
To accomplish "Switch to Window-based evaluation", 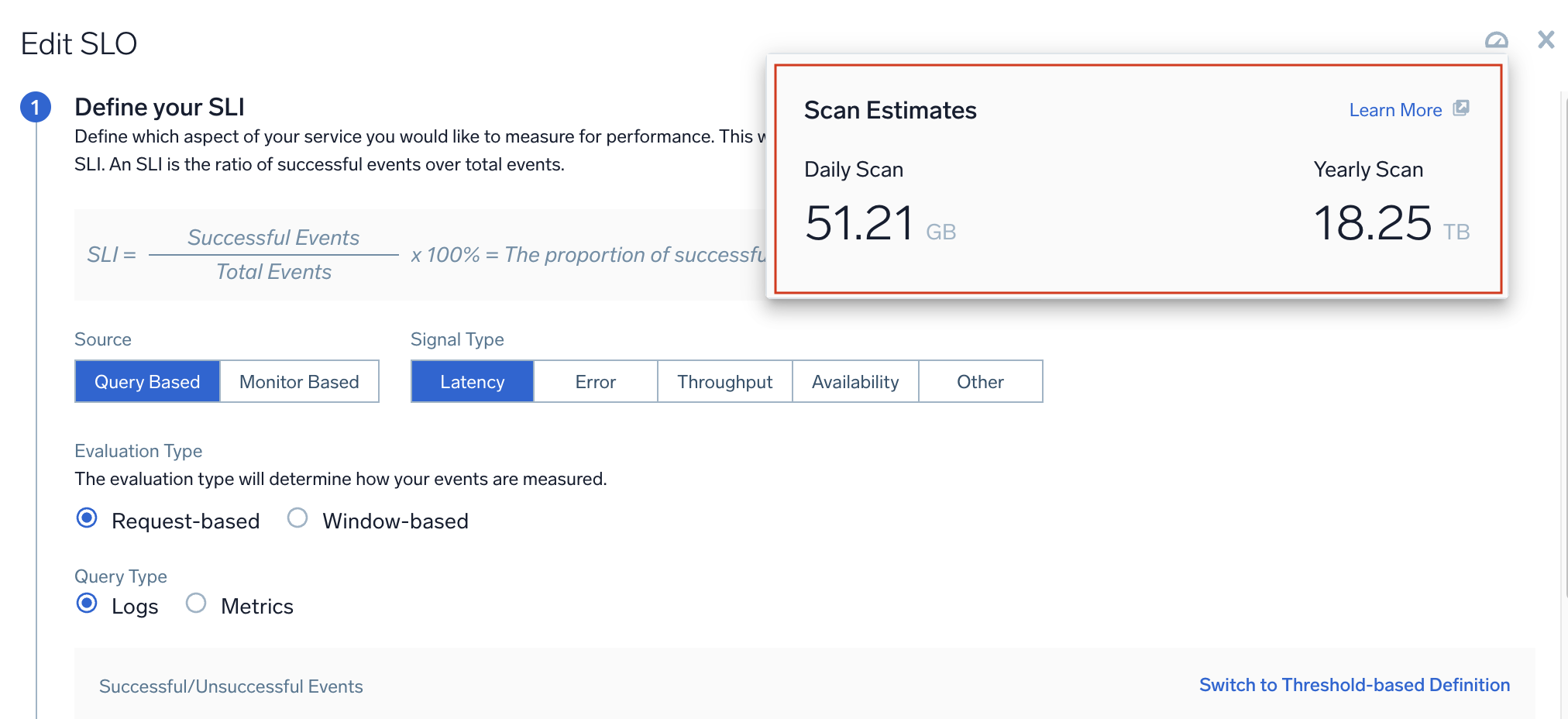I will (297, 519).
